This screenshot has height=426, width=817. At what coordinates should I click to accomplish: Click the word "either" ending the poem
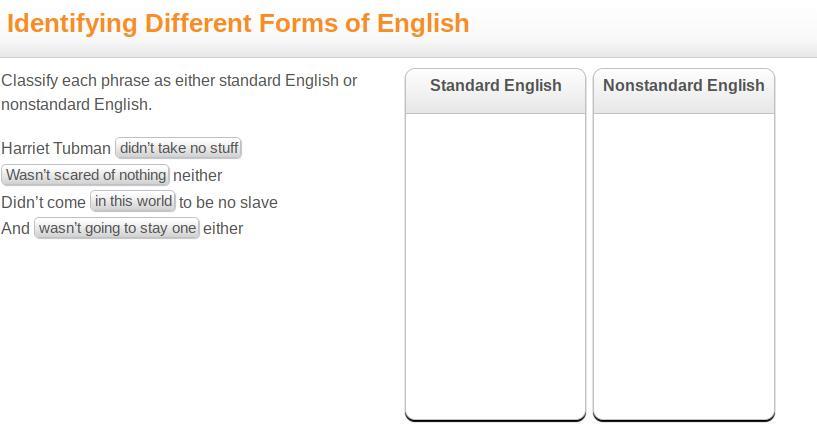[223, 228]
